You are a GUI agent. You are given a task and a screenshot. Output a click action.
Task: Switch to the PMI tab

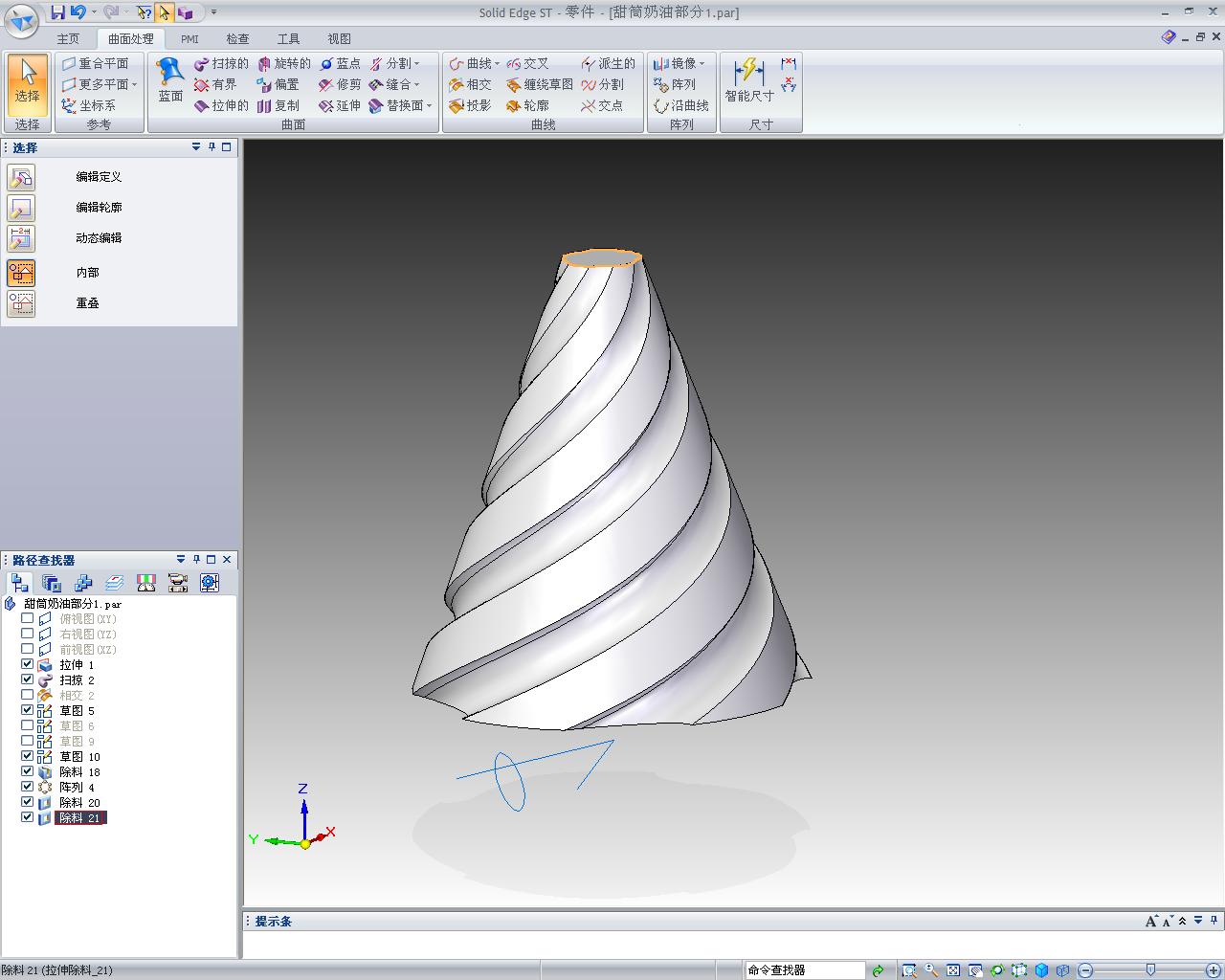[189, 39]
